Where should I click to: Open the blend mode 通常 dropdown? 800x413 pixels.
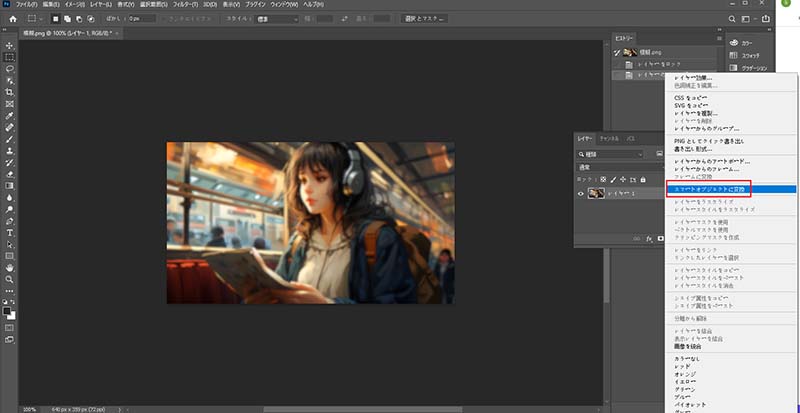(620, 167)
